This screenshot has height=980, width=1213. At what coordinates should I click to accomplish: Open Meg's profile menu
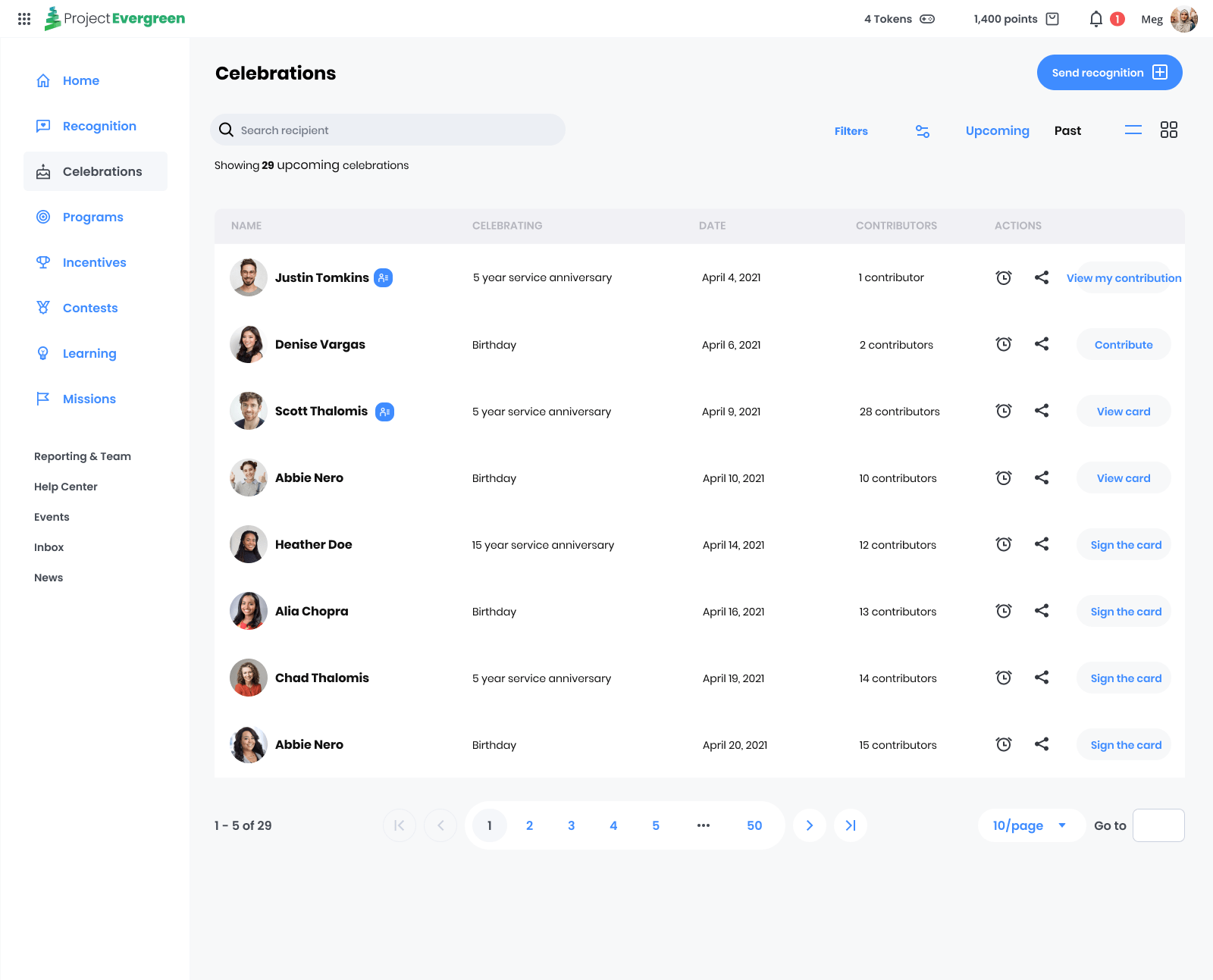pos(1183,19)
